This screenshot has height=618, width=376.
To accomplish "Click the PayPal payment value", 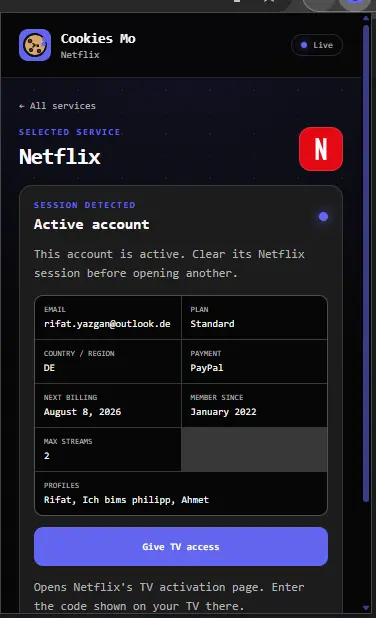I will click(207, 368).
